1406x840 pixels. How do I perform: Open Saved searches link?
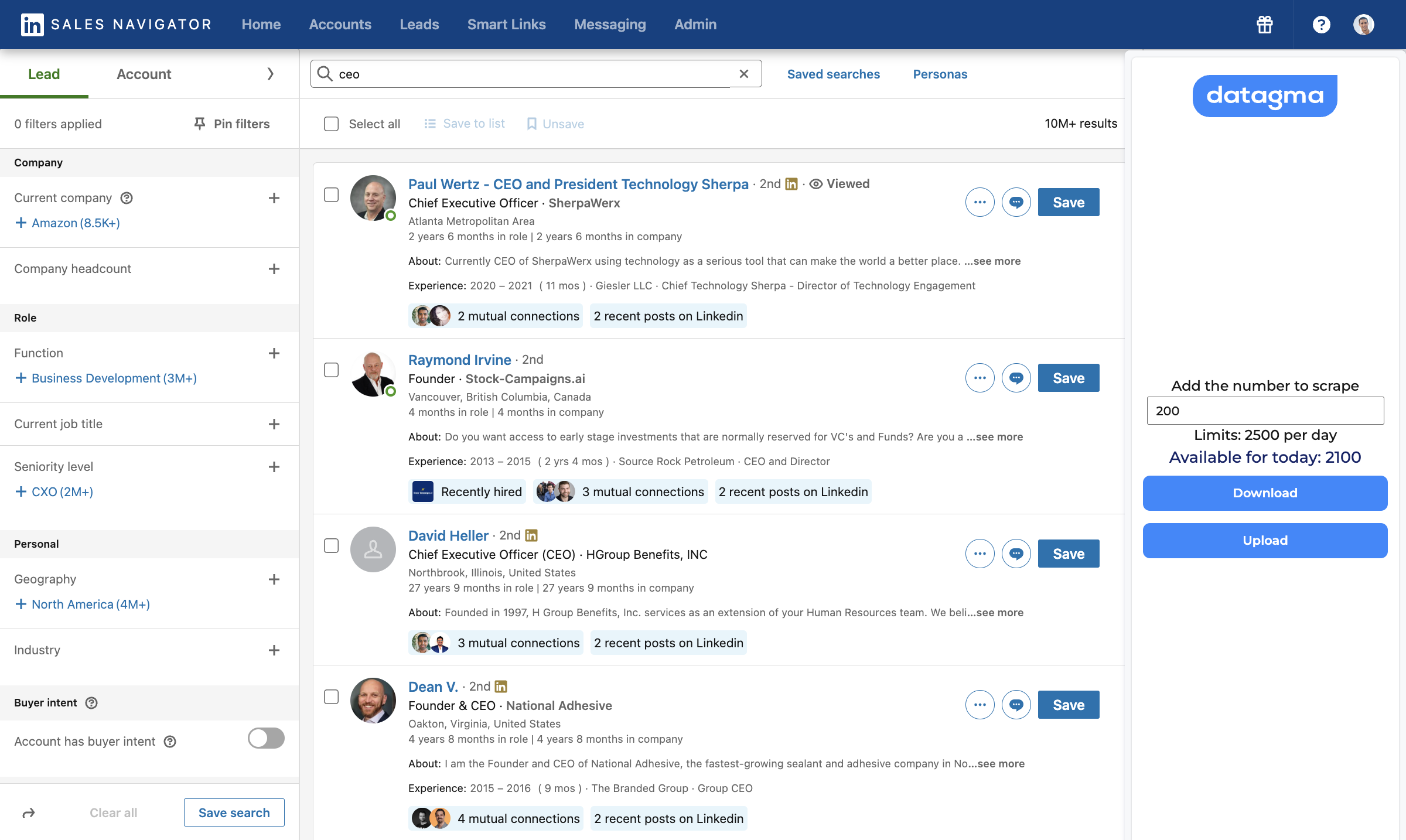tap(833, 74)
